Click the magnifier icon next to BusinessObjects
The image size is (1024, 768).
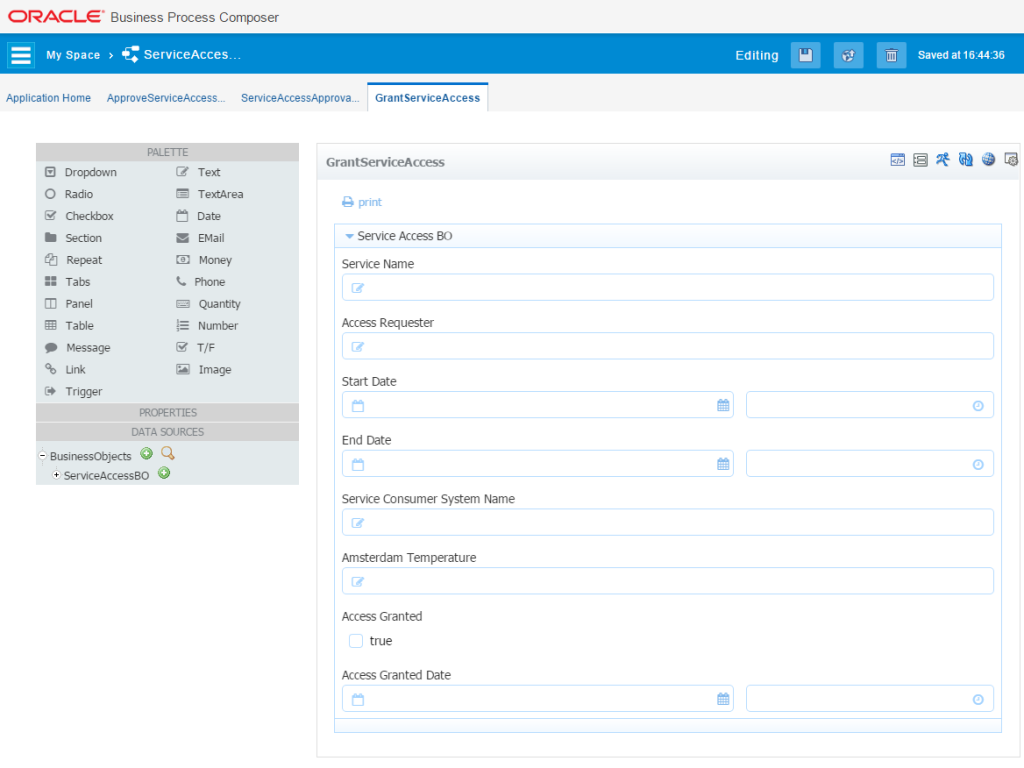[x=168, y=454]
